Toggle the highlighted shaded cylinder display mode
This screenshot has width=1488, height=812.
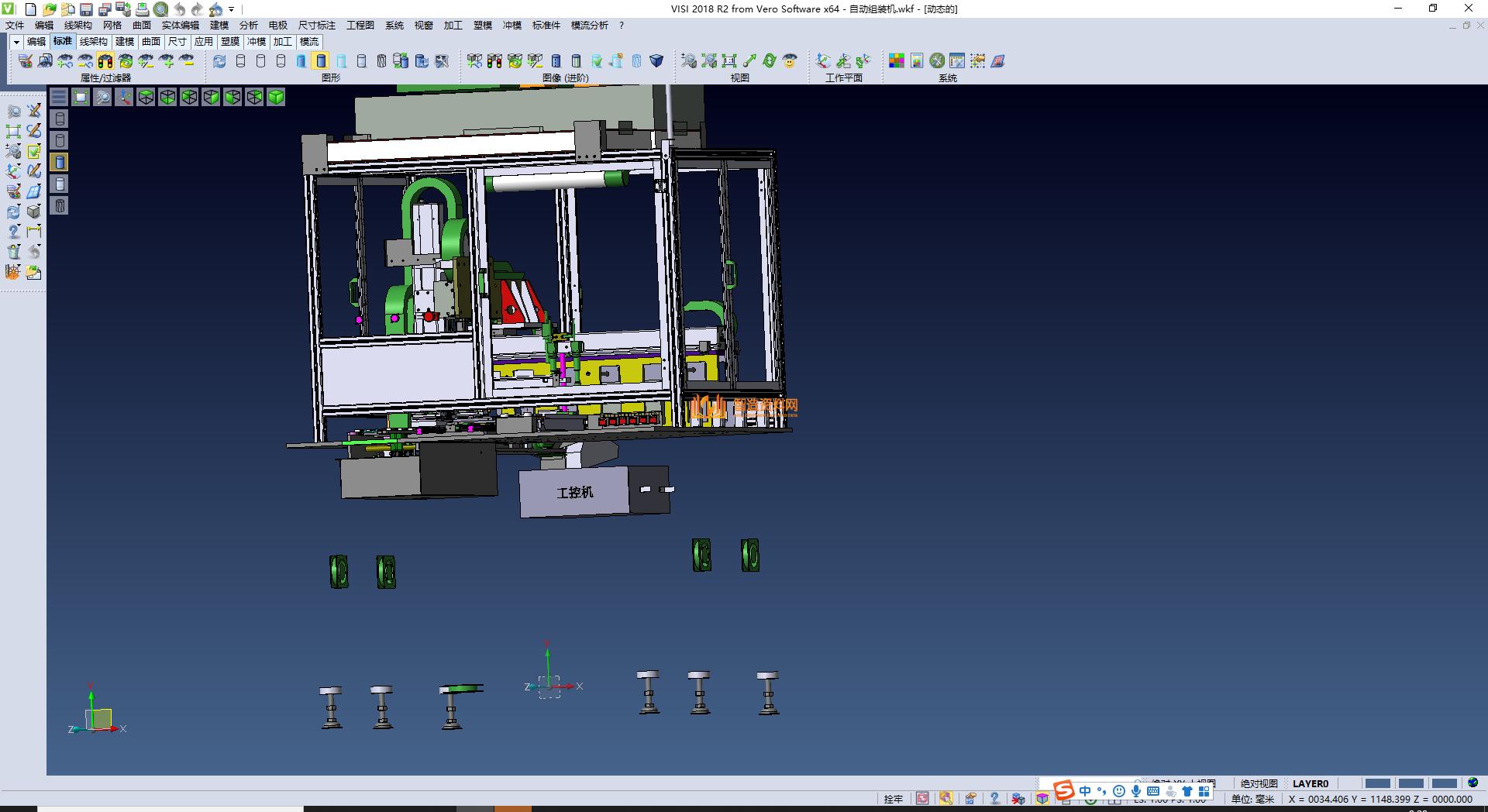click(321, 60)
